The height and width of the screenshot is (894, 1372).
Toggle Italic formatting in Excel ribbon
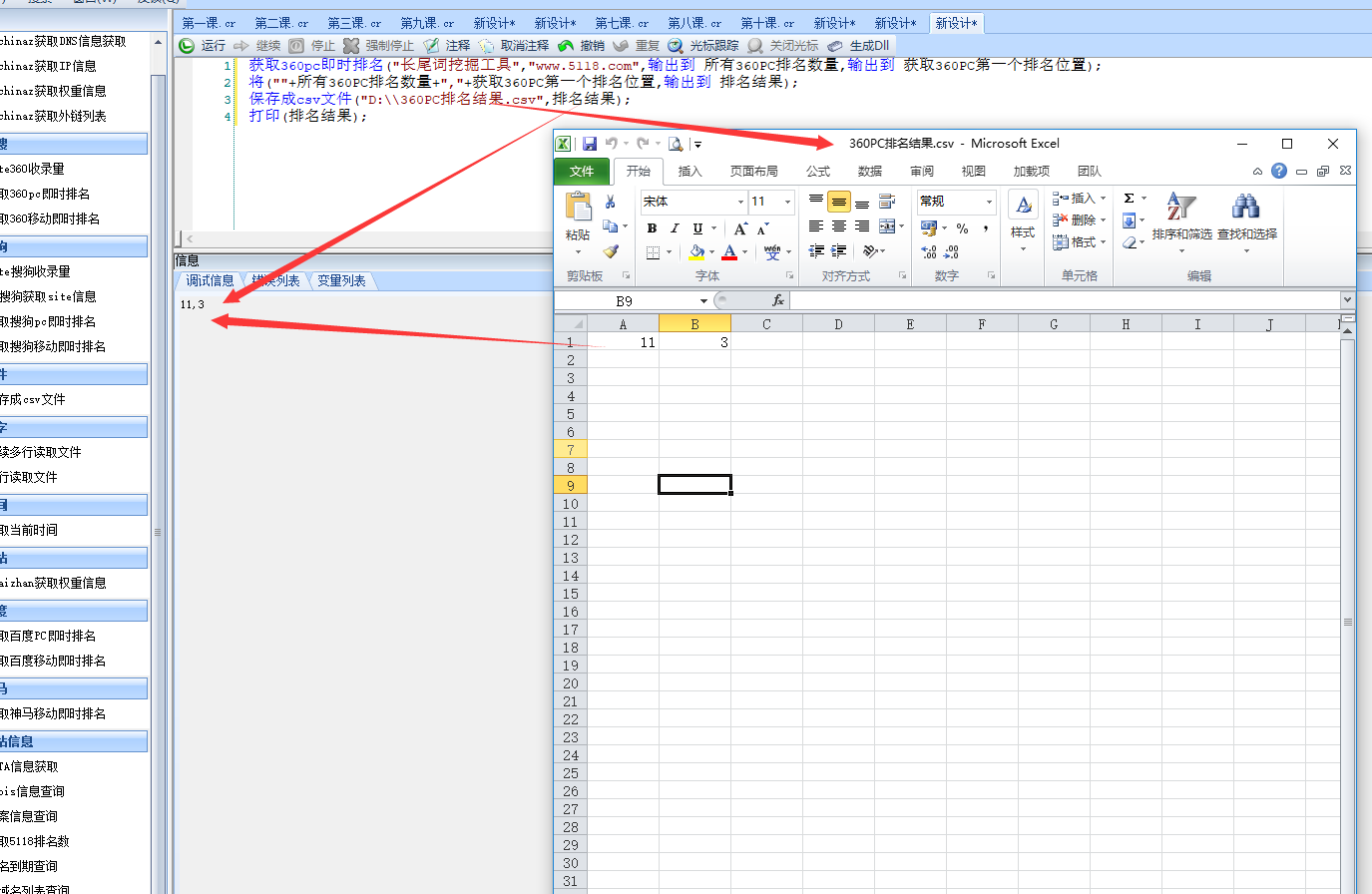click(675, 228)
